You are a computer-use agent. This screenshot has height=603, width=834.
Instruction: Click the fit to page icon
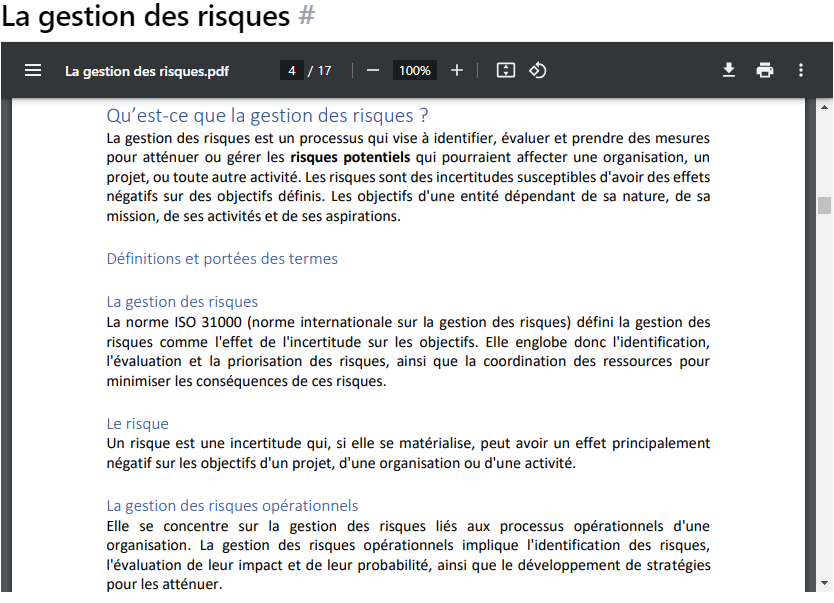coord(506,70)
